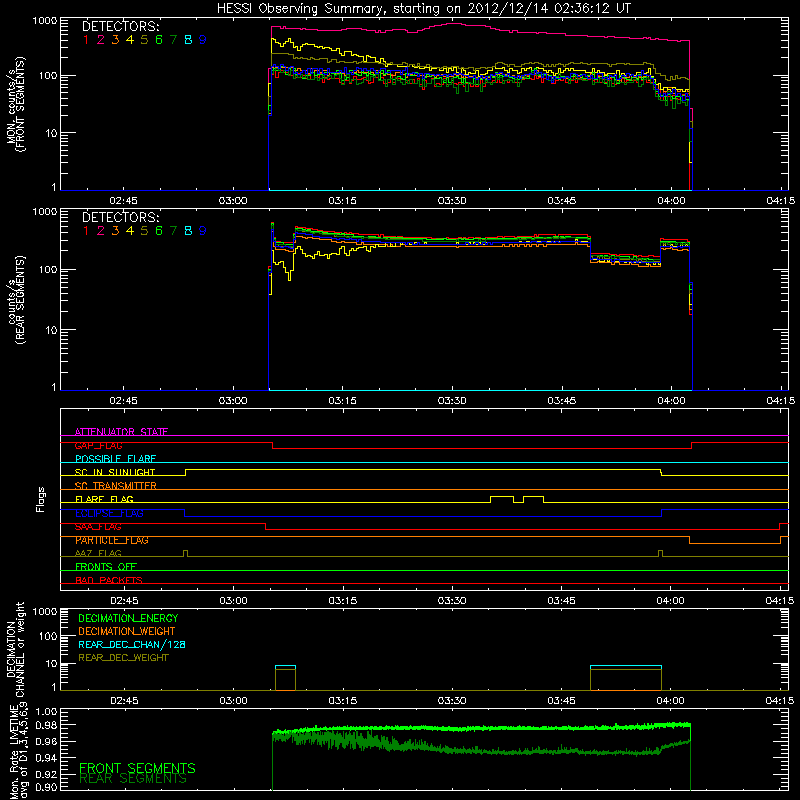Click 0.92 on the livetime y-axis
Viewport: 800px width, 800px height.
tap(46, 774)
